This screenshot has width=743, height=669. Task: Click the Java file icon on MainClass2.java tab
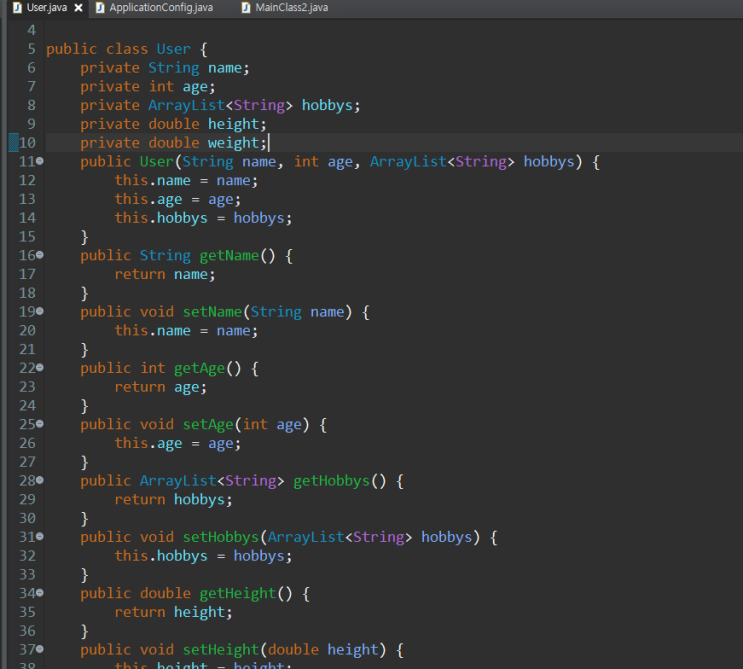click(x=246, y=8)
